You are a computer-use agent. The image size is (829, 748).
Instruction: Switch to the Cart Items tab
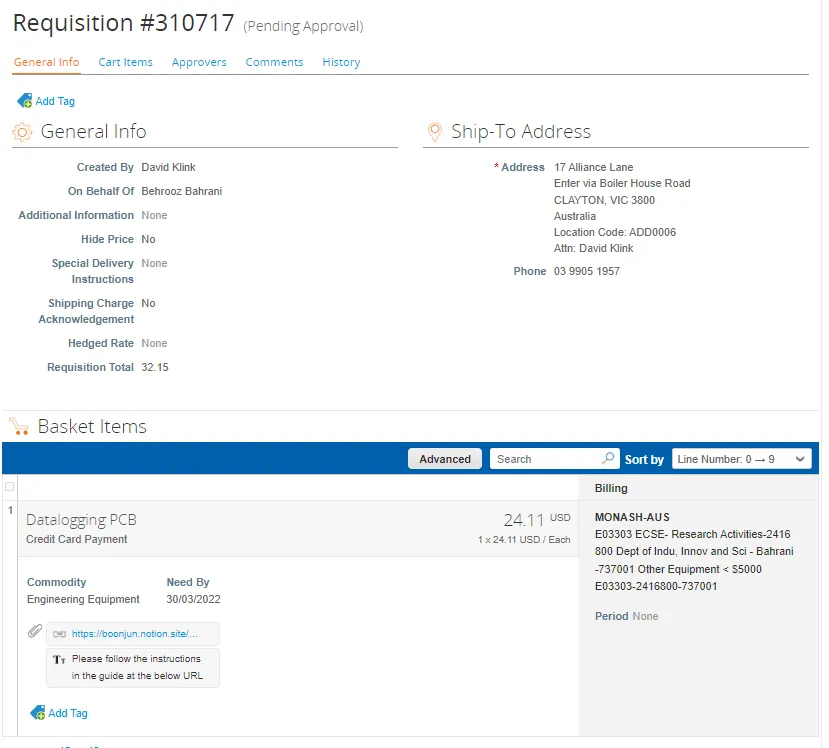click(x=125, y=62)
